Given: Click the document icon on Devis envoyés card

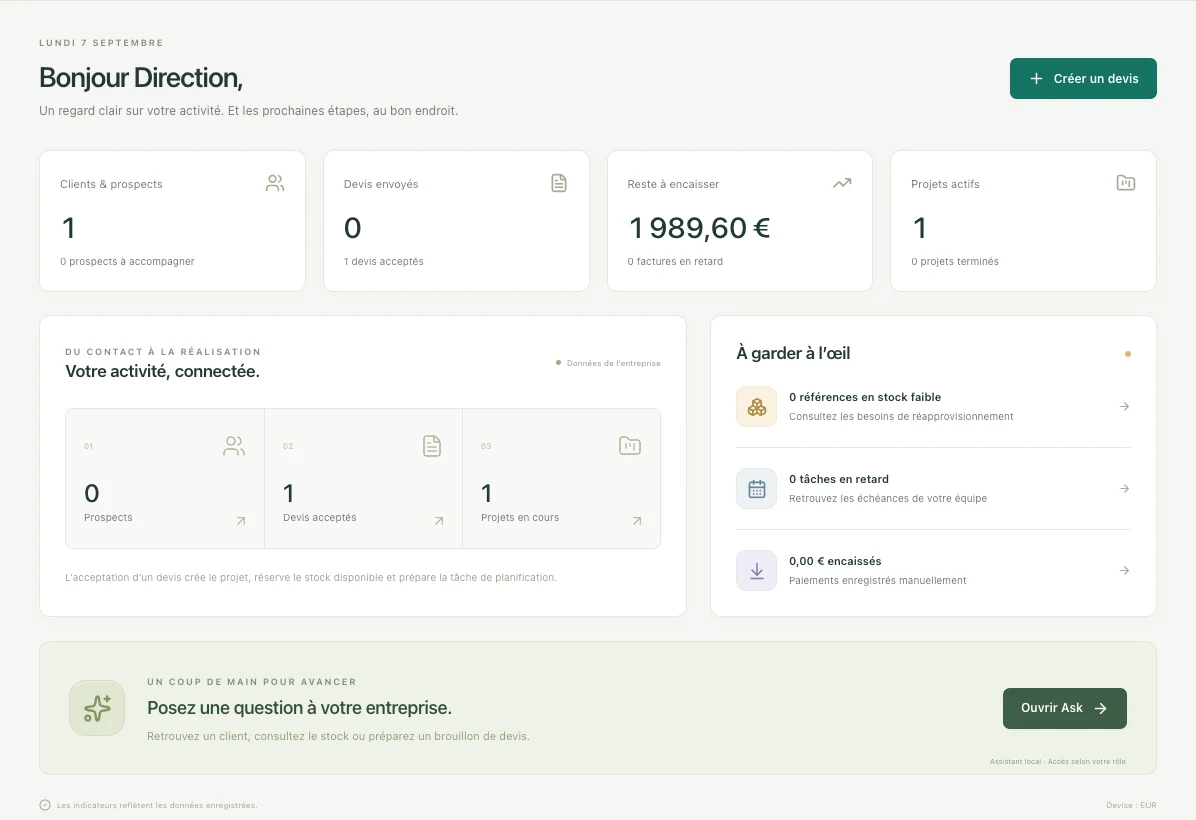Looking at the screenshot, I should (559, 183).
